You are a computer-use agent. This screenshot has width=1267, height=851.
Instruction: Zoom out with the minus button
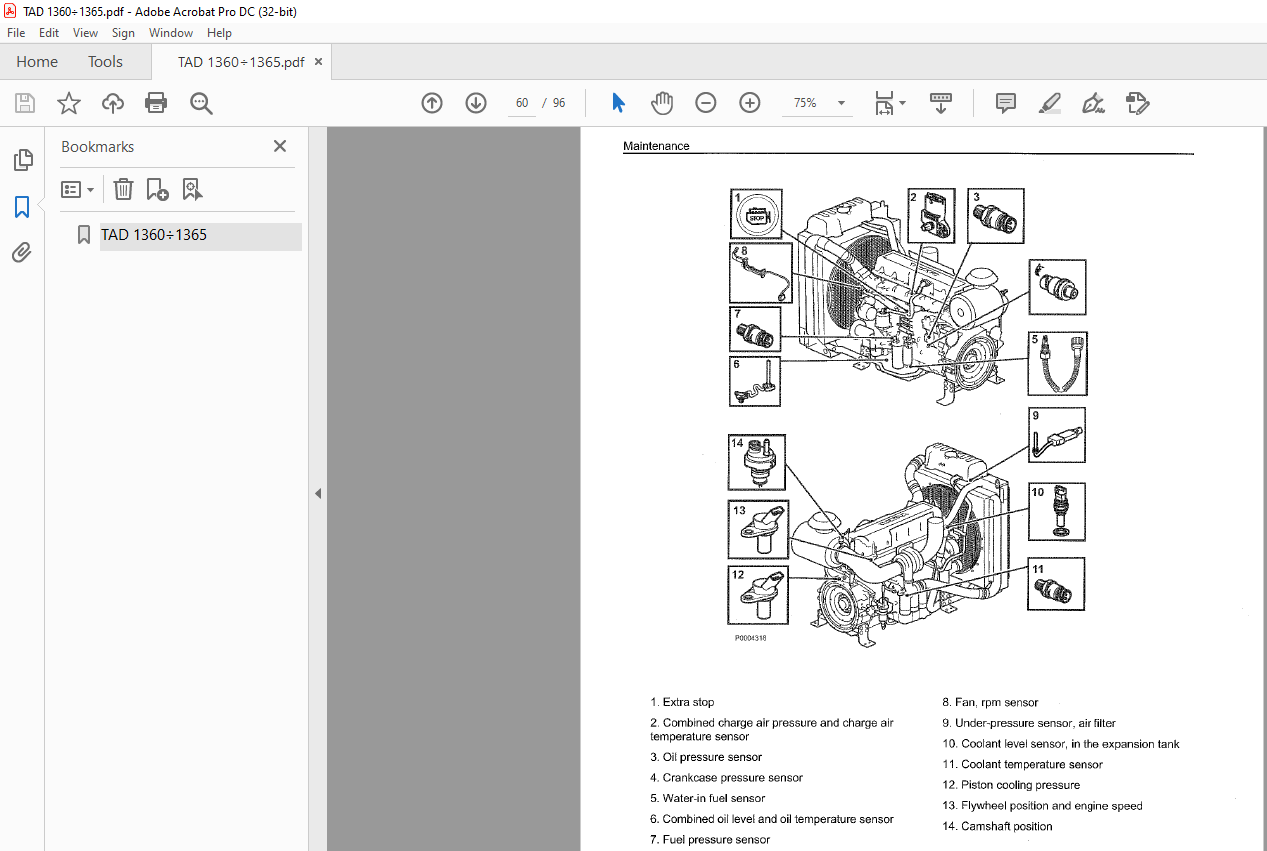(x=706, y=103)
